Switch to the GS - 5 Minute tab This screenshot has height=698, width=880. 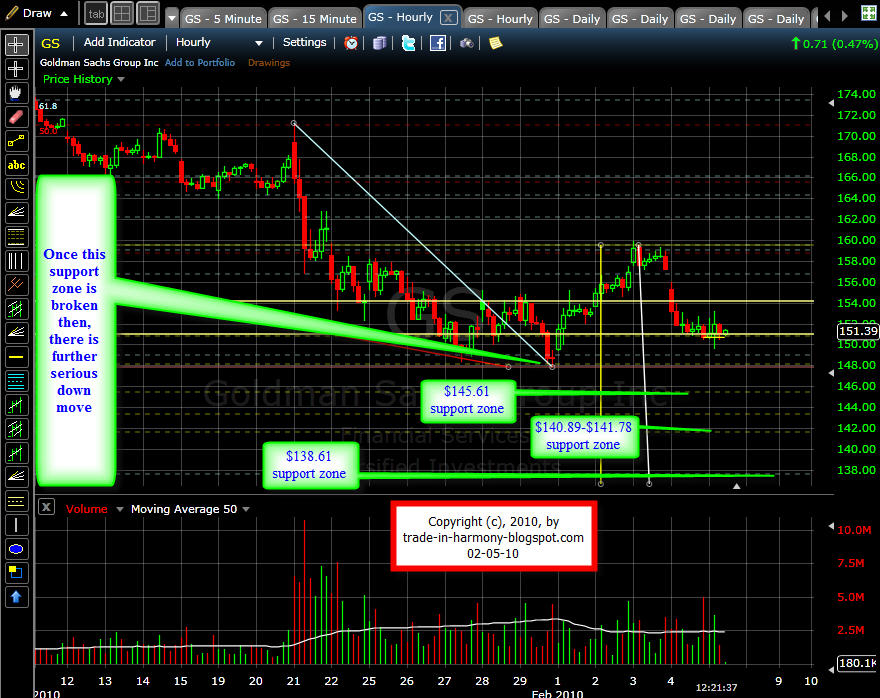tap(223, 19)
